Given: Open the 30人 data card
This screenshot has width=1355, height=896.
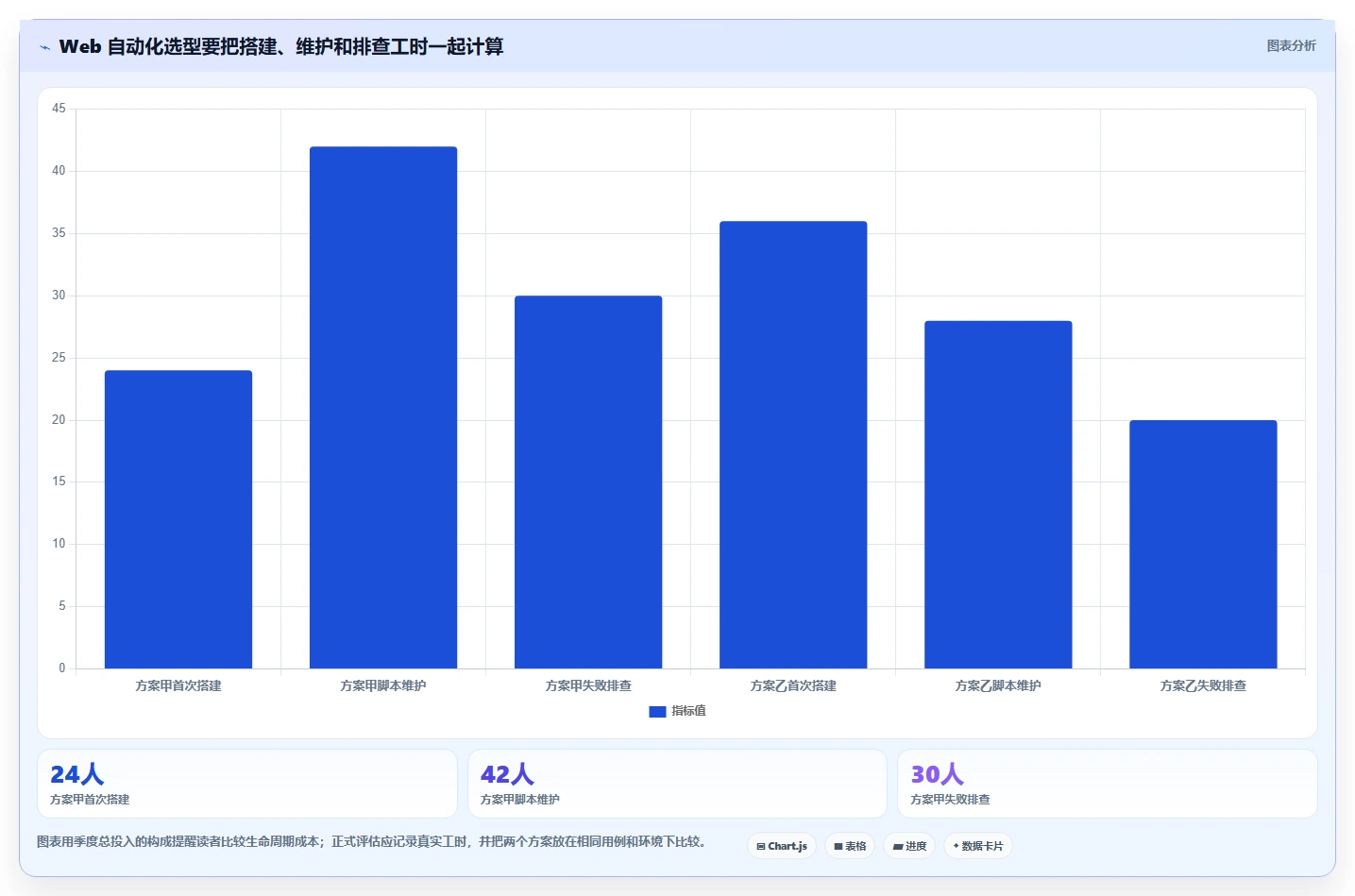Looking at the screenshot, I should click(1108, 784).
